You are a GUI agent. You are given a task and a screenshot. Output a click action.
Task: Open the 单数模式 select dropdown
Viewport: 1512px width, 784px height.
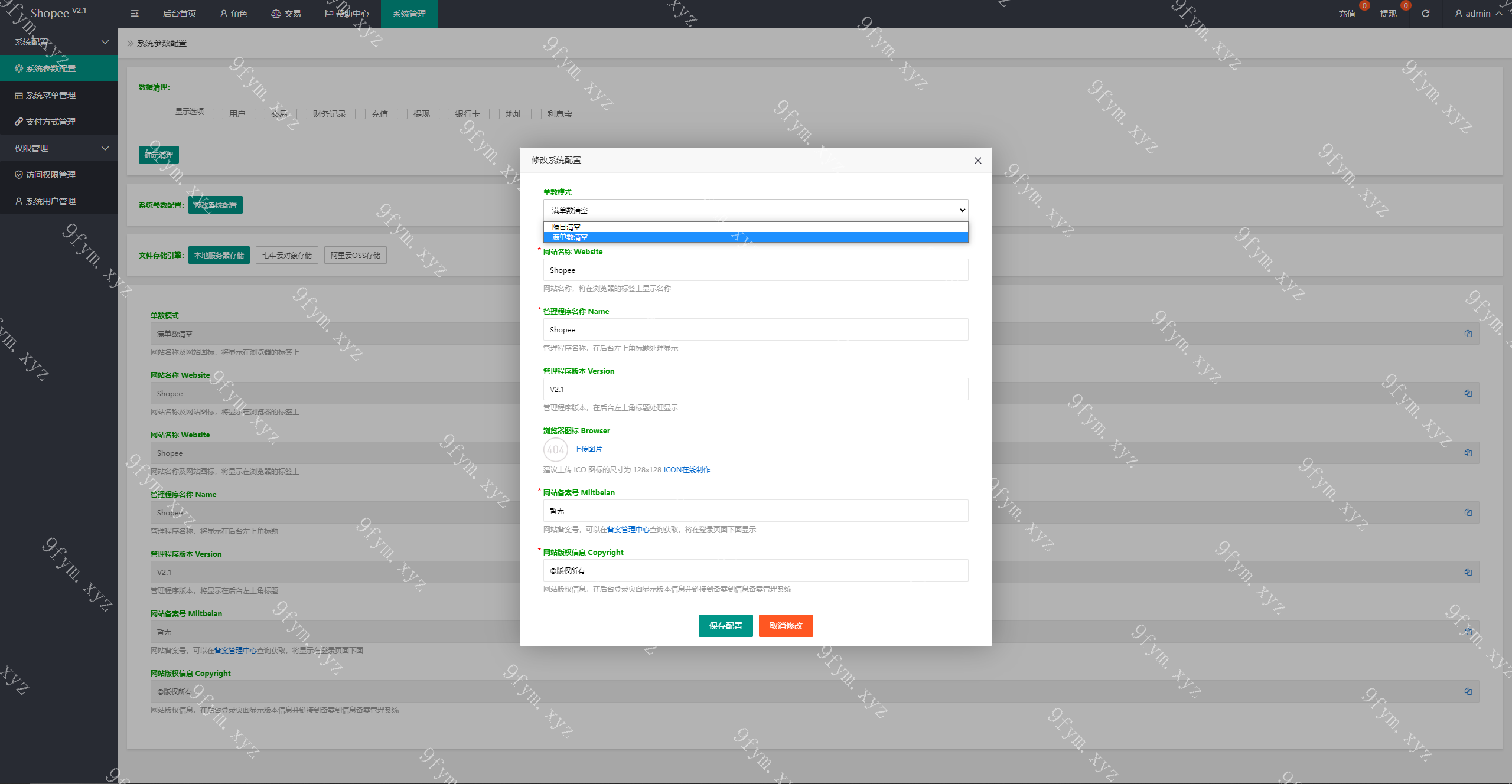755,210
